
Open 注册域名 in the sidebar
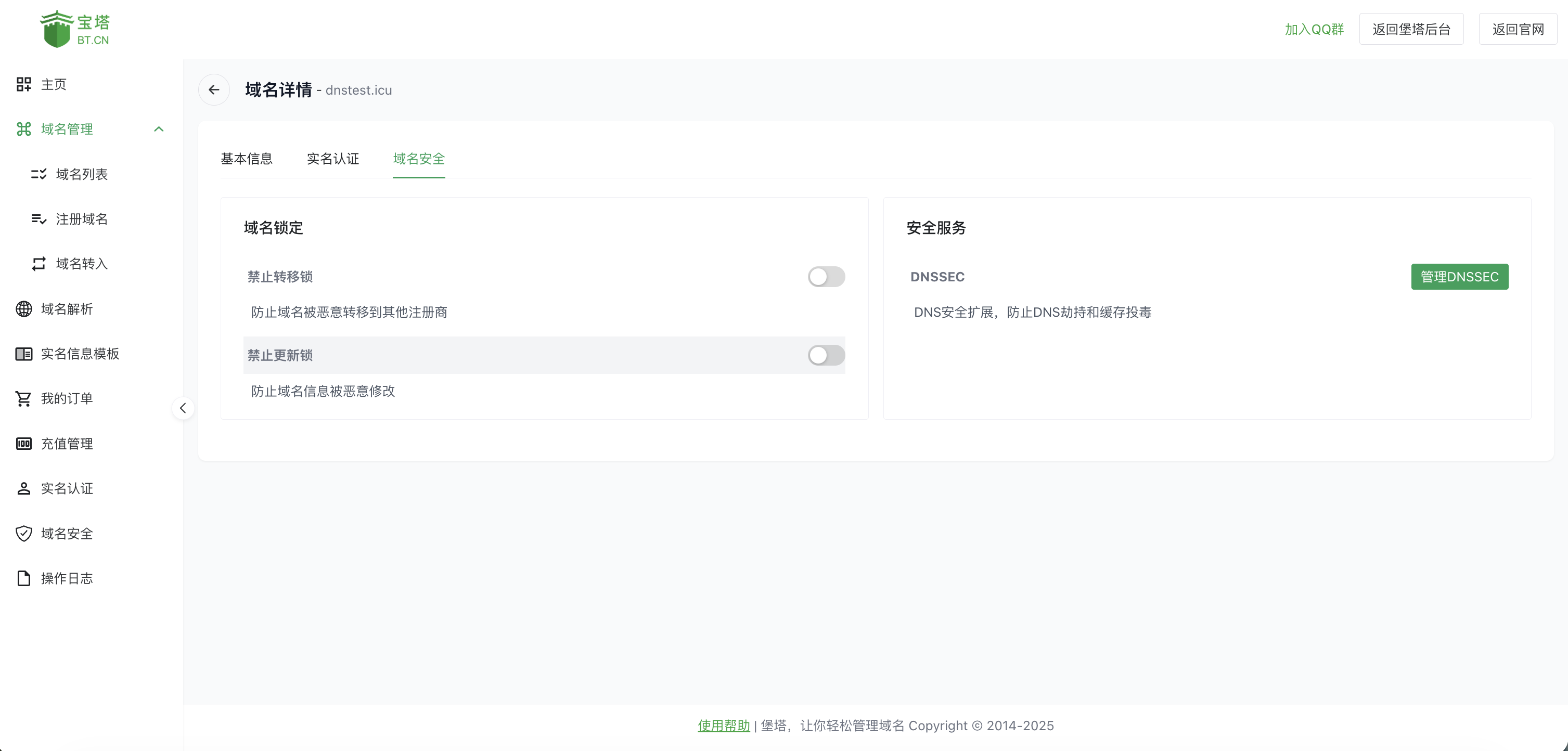point(82,219)
